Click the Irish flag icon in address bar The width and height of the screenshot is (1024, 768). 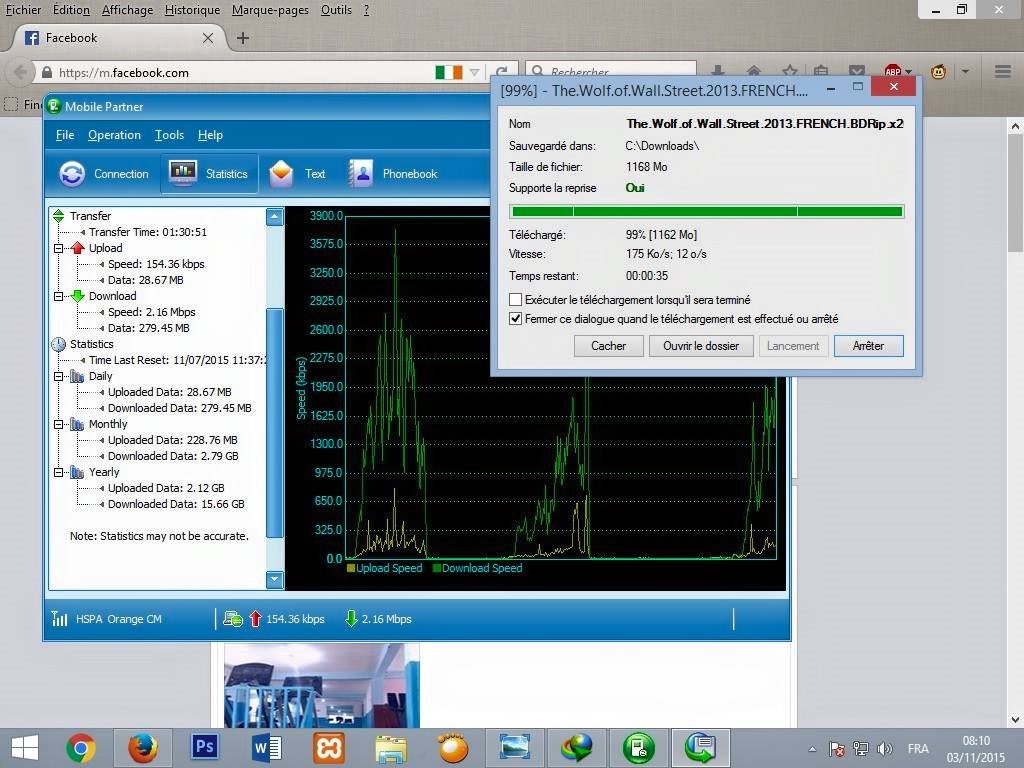tap(449, 72)
